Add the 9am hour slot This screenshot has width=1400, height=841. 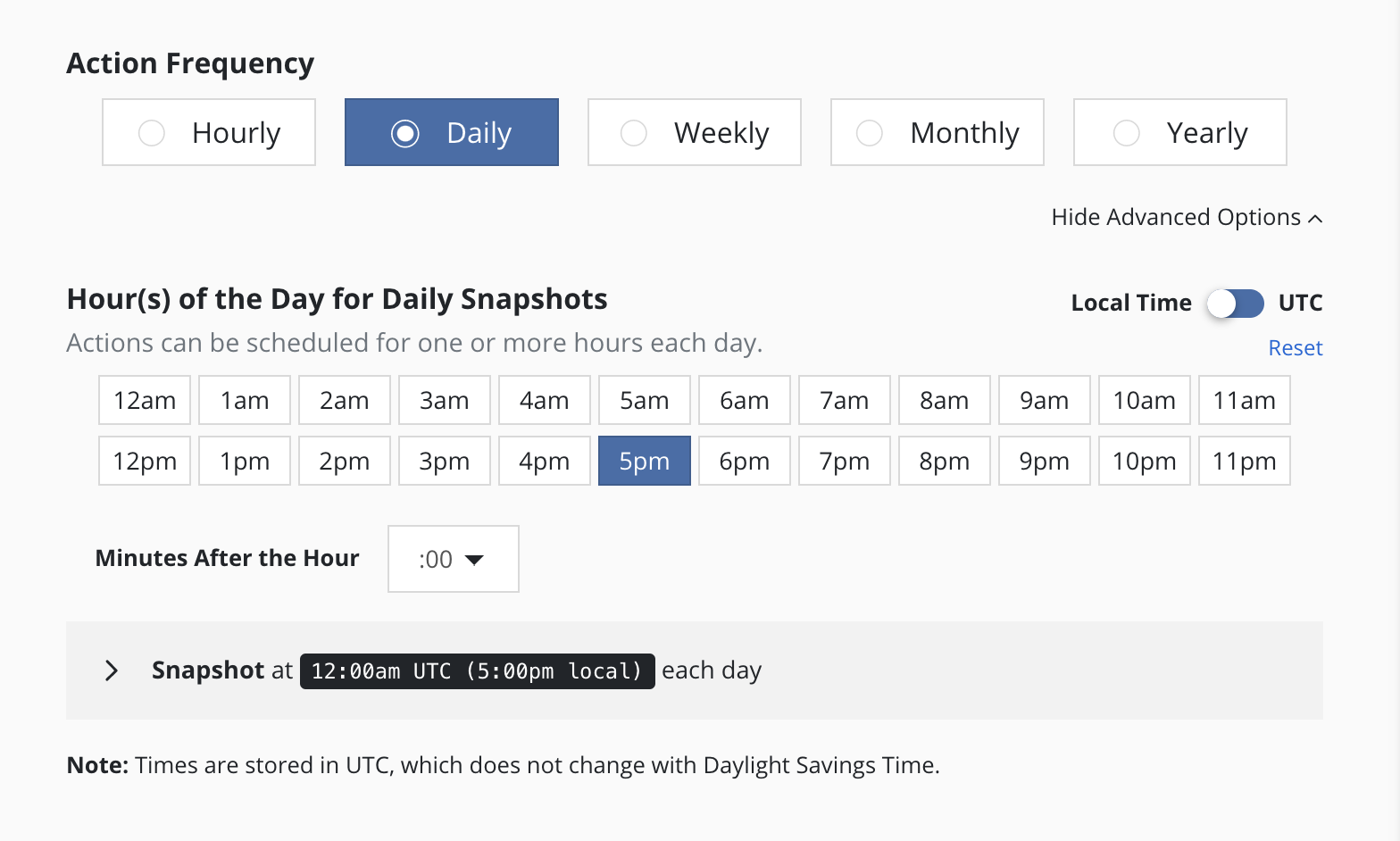point(1044,401)
